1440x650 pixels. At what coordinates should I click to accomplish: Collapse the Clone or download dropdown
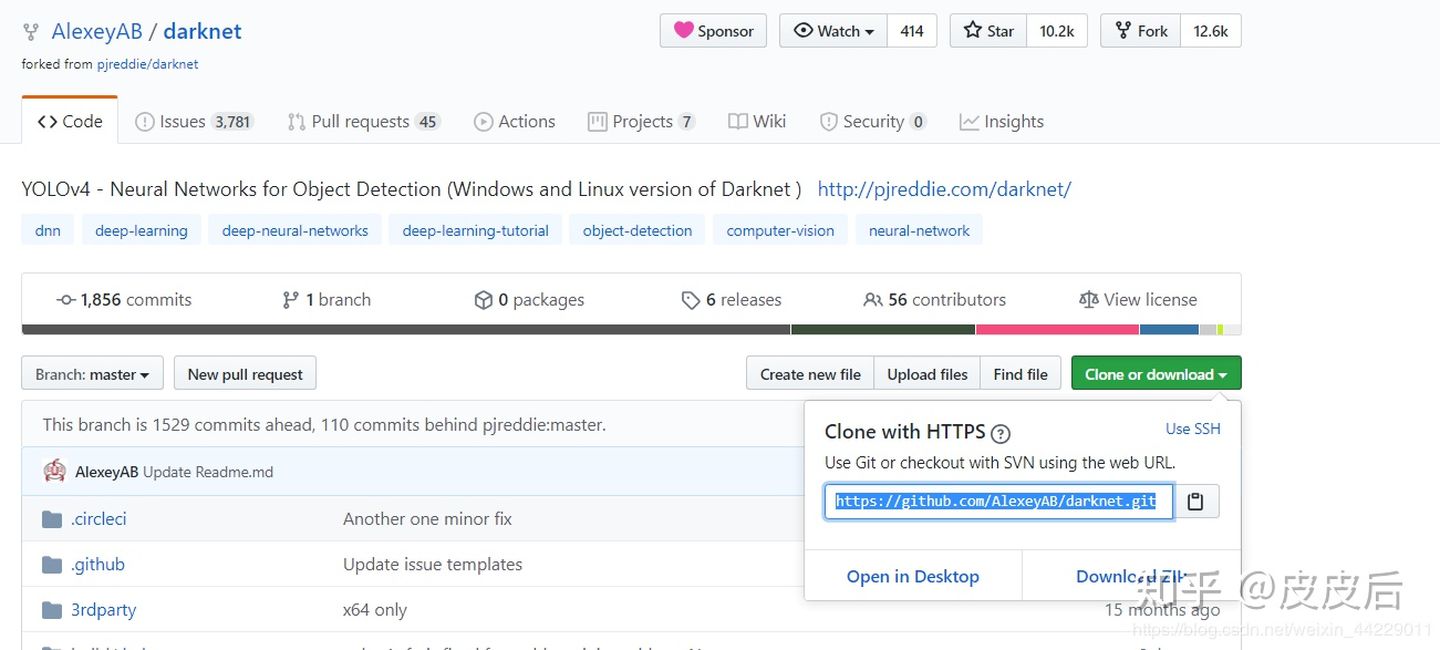click(1155, 374)
